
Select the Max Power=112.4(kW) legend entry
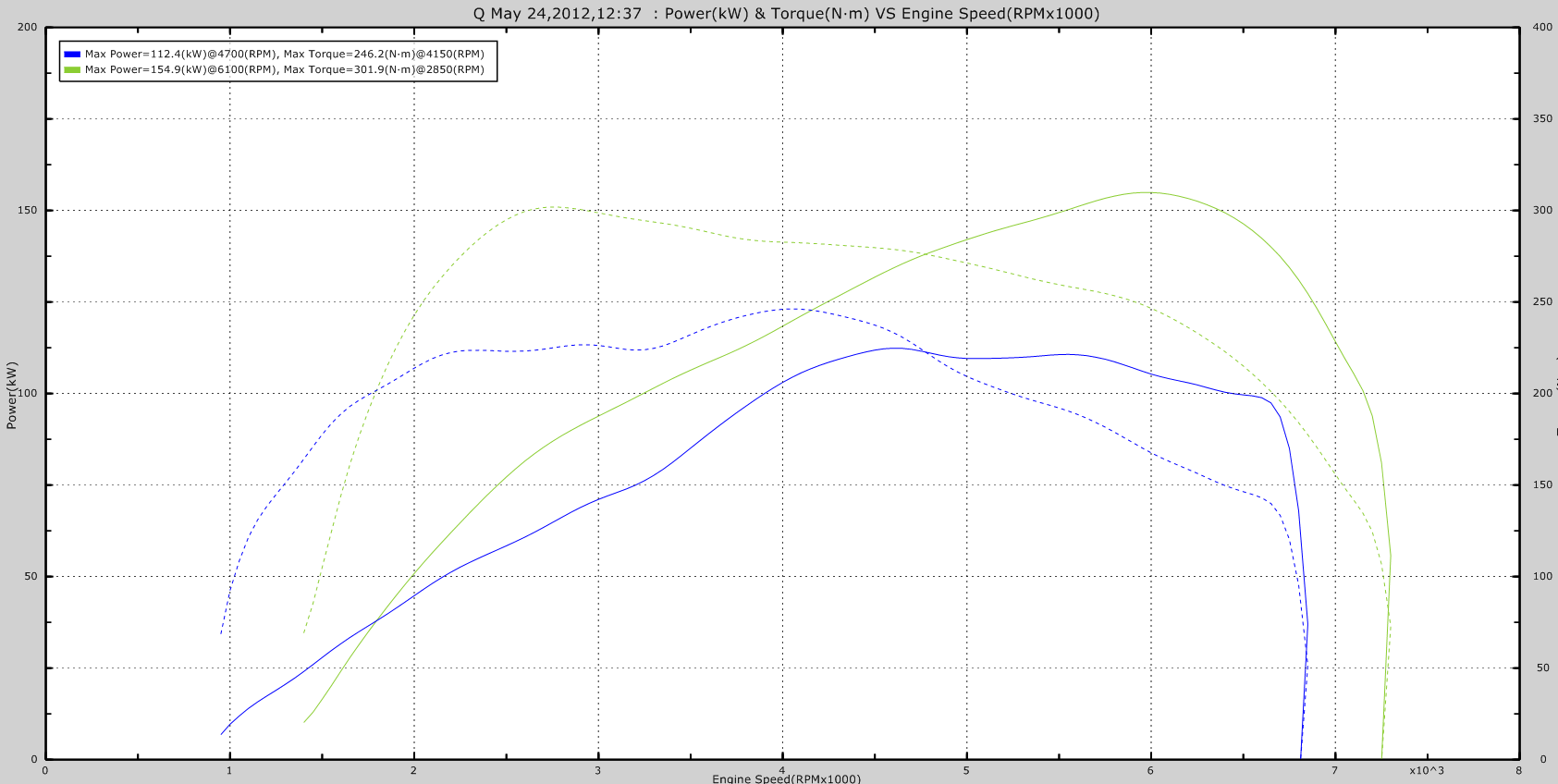[x=285, y=54]
